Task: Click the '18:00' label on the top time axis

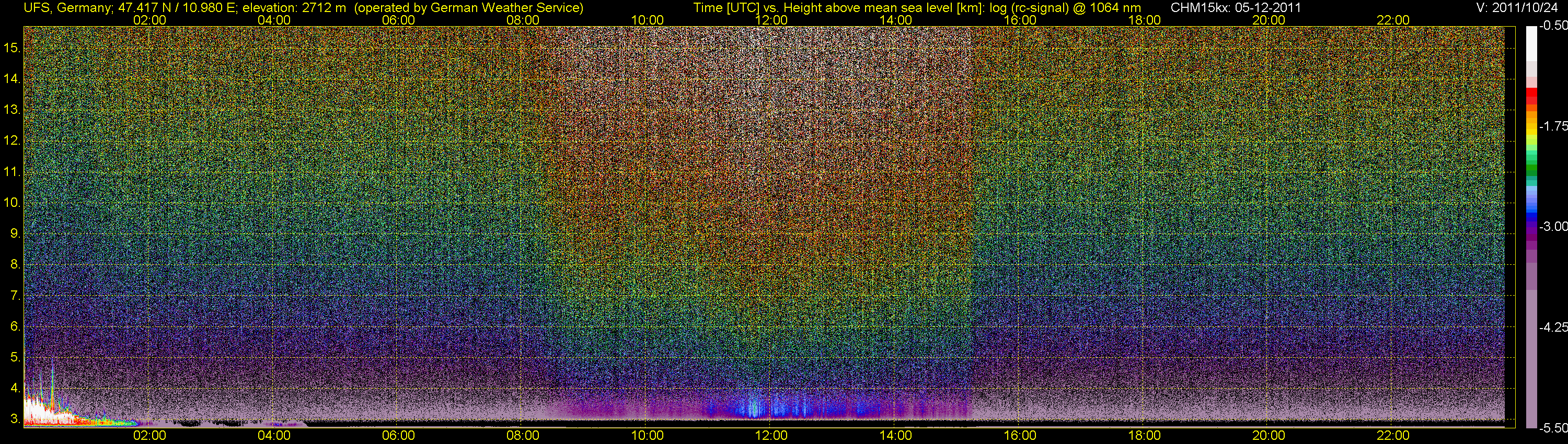Action: (x=1144, y=20)
